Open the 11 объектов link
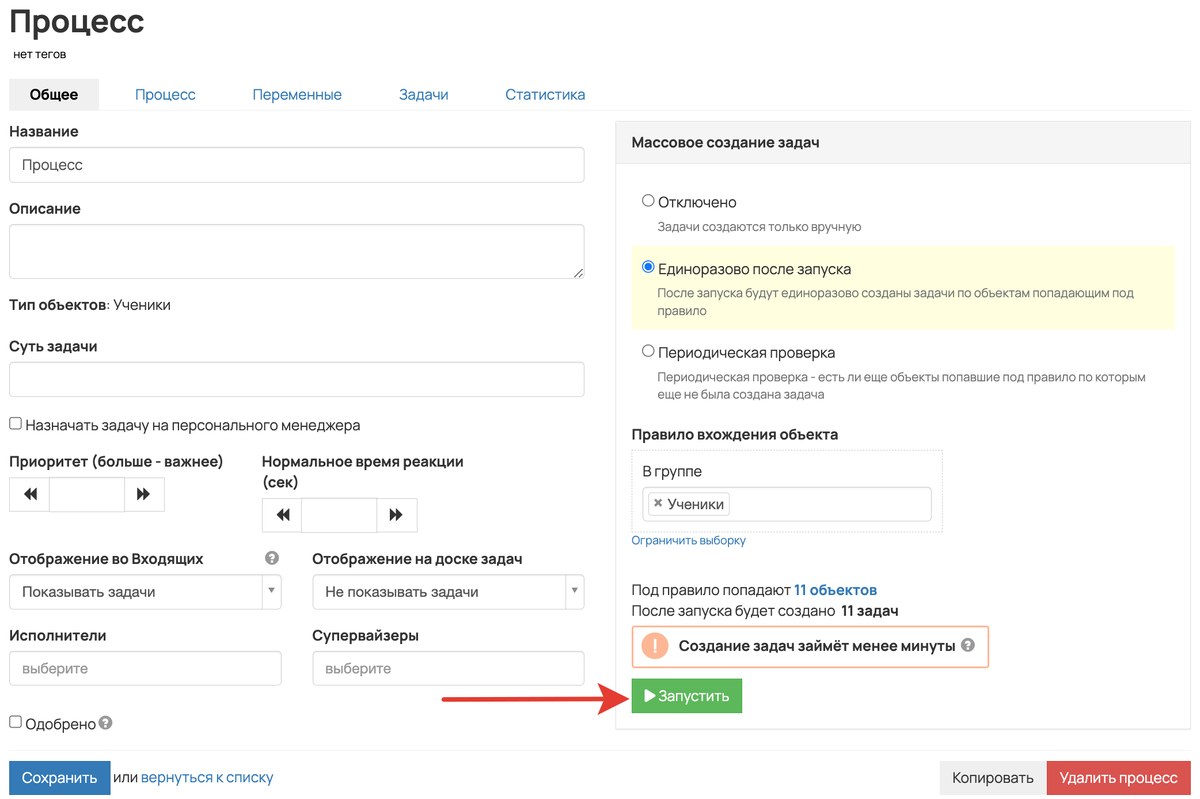This screenshot has width=1200, height=799. point(835,590)
